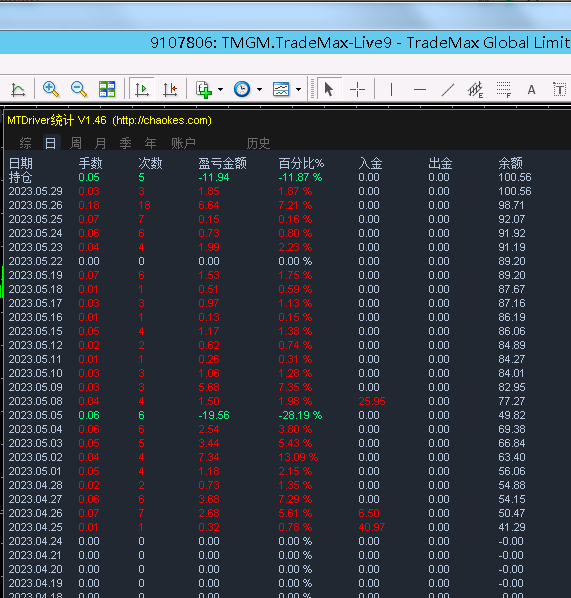Switch to the 周 weekly tab
Image resolution: width=571 pixels, height=598 pixels.
[x=76, y=143]
